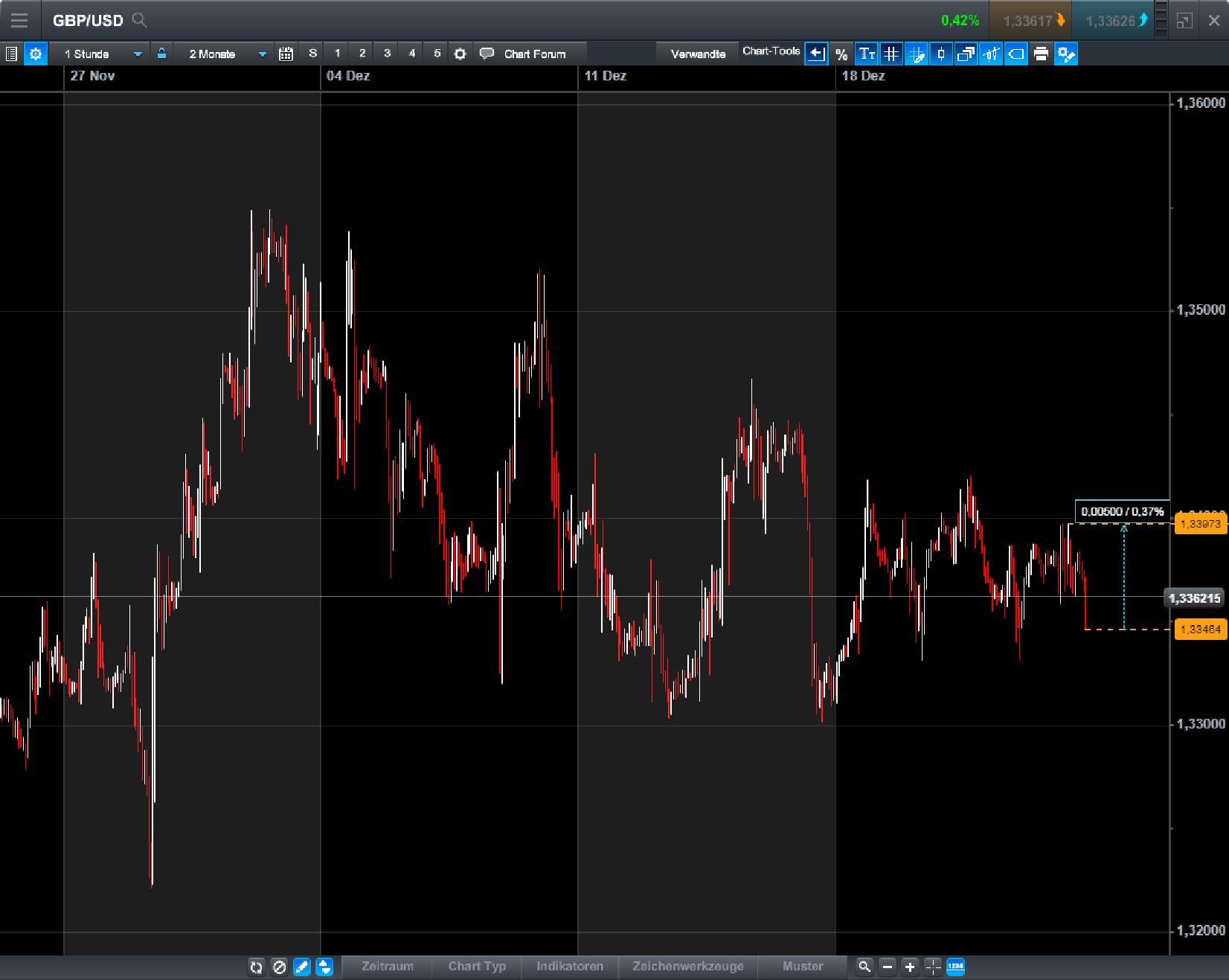
Task: Open the hamburger menu top left
Action: (19, 20)
